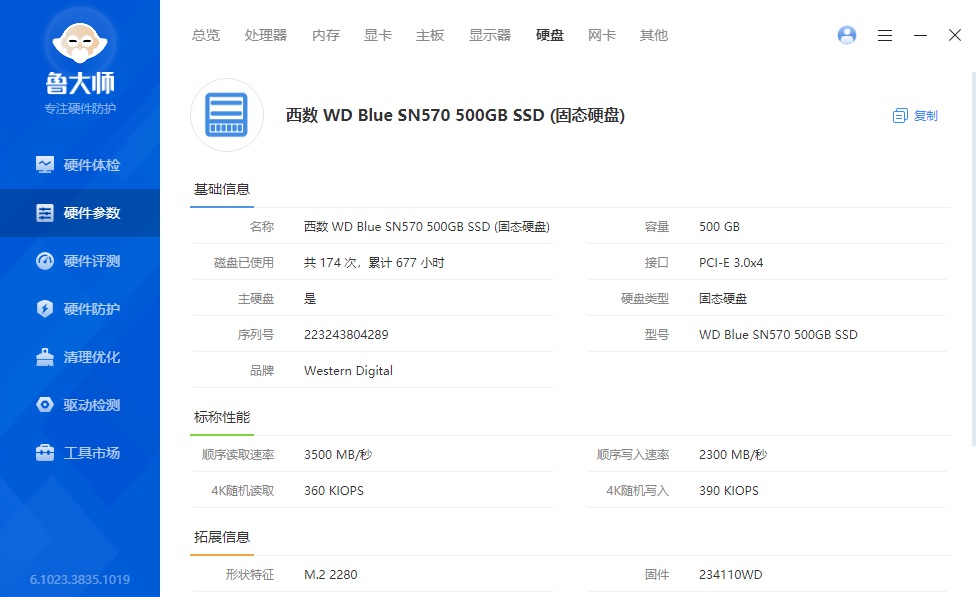The width and height of the screenshot is (978, 597).
Task: Switch to the 总览 tab
Action: 206,36
